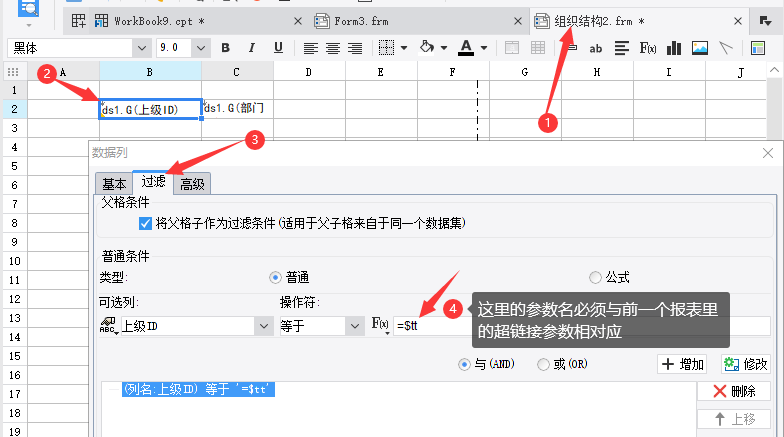This screenshot has height=437, width=784.
Task: Insert slash line icon
Action: click(726, 48)
